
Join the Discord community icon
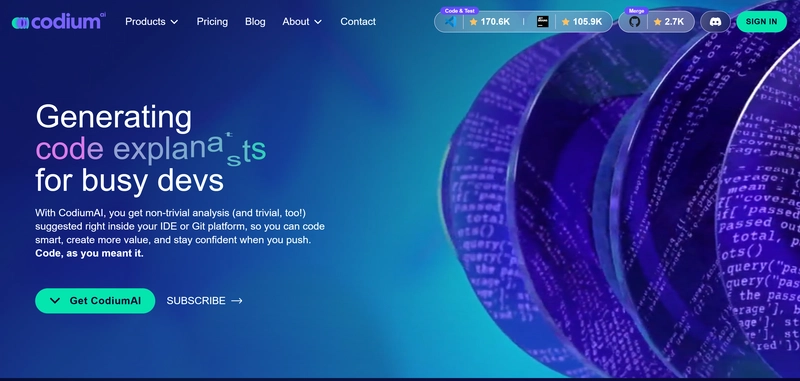click(x=715, y=21)
